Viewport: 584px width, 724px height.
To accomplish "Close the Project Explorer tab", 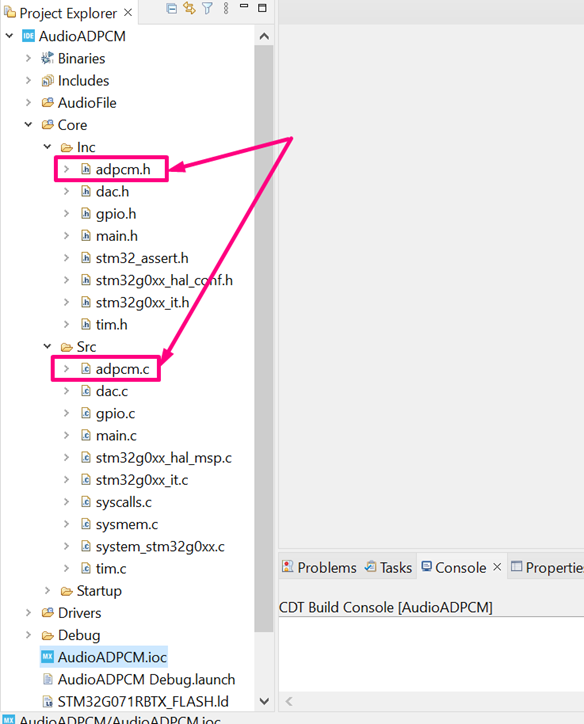I will pyautogui.click(x=128, y=12).
